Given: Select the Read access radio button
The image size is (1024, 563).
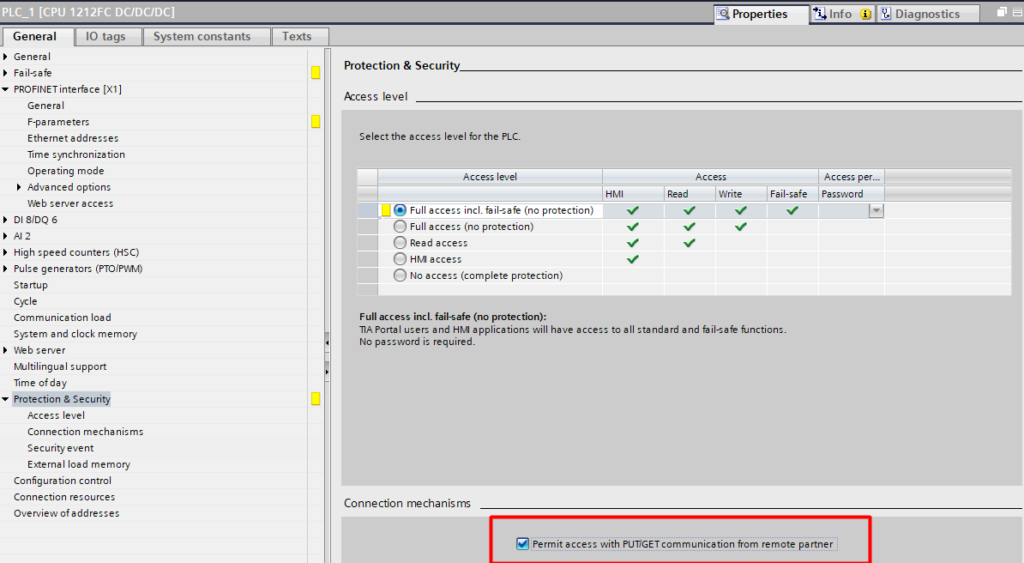Looking at the screenshot, I should tap(400, 243).
